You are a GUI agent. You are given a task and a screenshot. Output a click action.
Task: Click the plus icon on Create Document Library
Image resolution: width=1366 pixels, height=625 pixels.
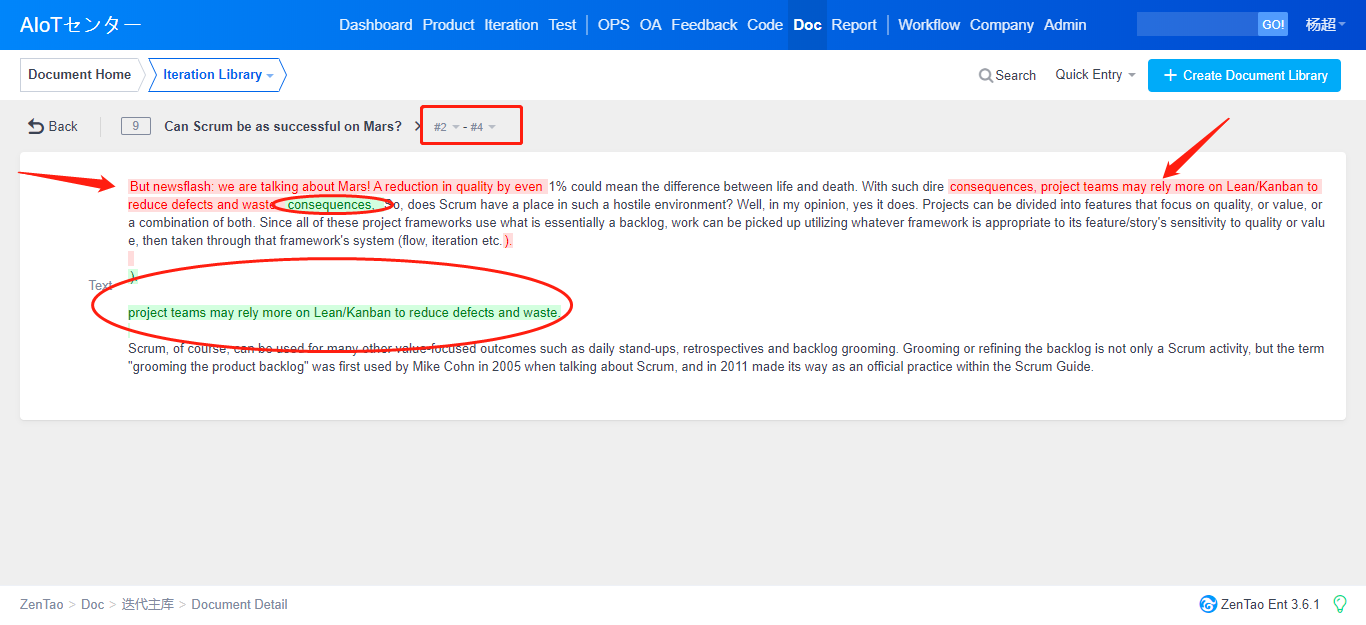pyautogui.click(x=1169, y=76)
